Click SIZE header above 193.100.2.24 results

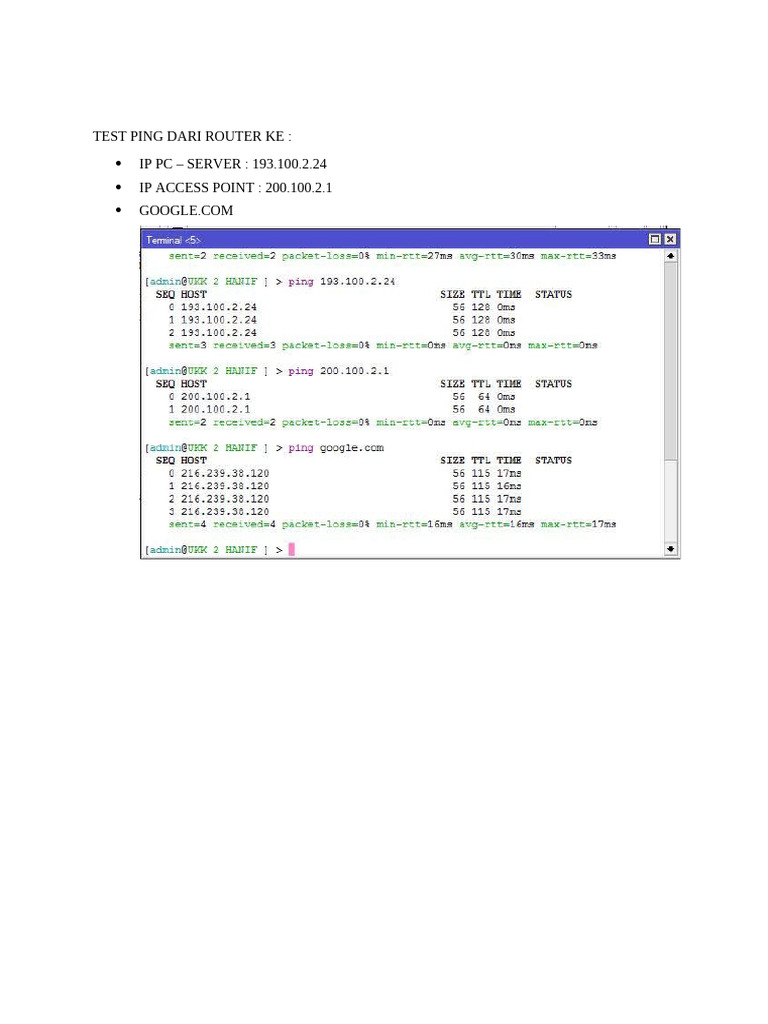pos(453,295)
